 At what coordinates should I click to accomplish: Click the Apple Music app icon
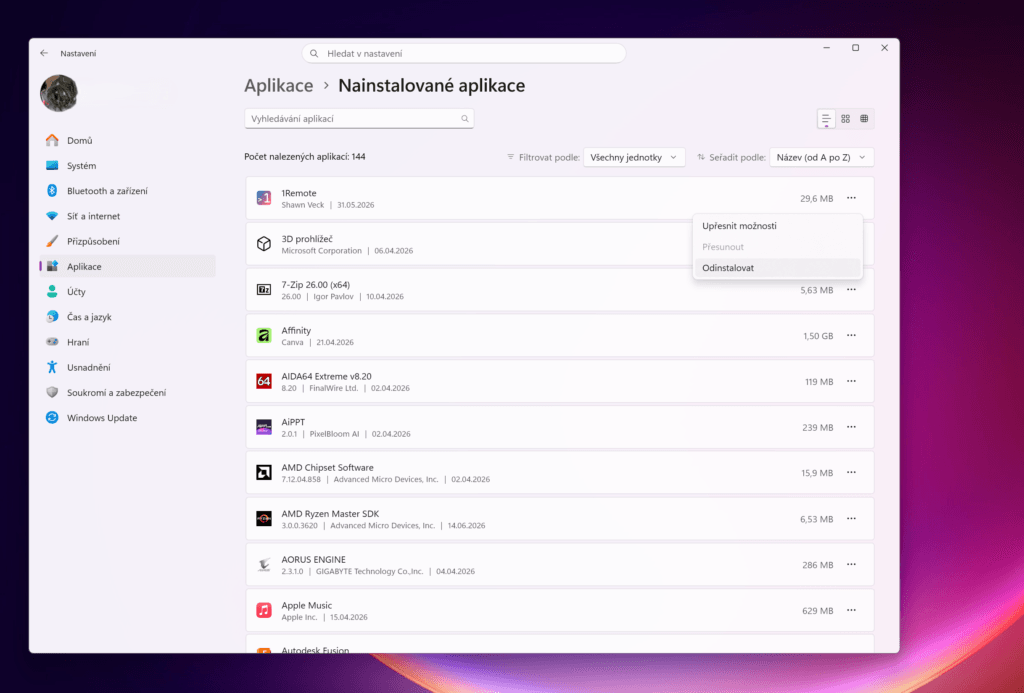click(264, 610)
